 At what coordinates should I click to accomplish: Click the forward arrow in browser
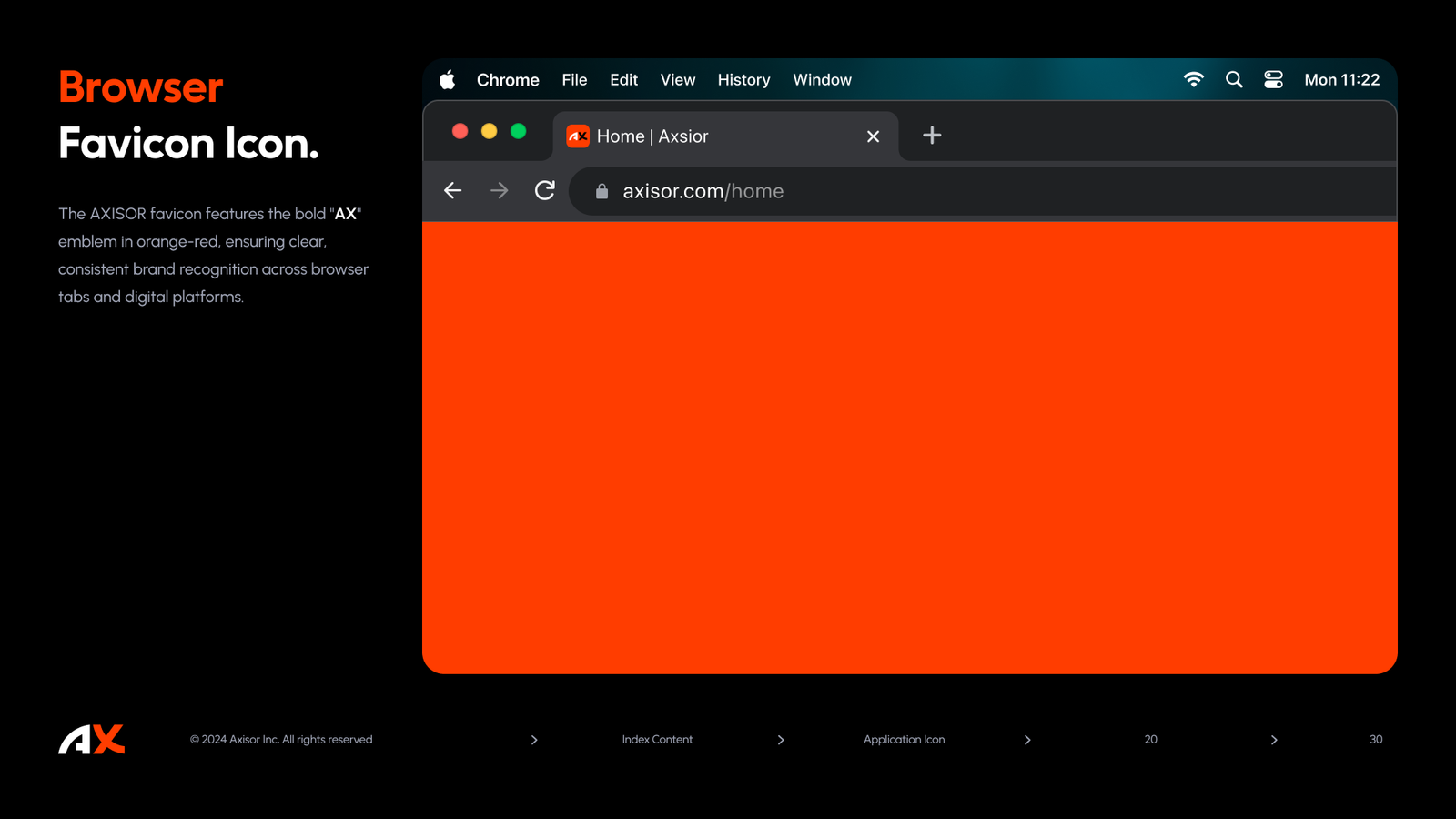500,191
